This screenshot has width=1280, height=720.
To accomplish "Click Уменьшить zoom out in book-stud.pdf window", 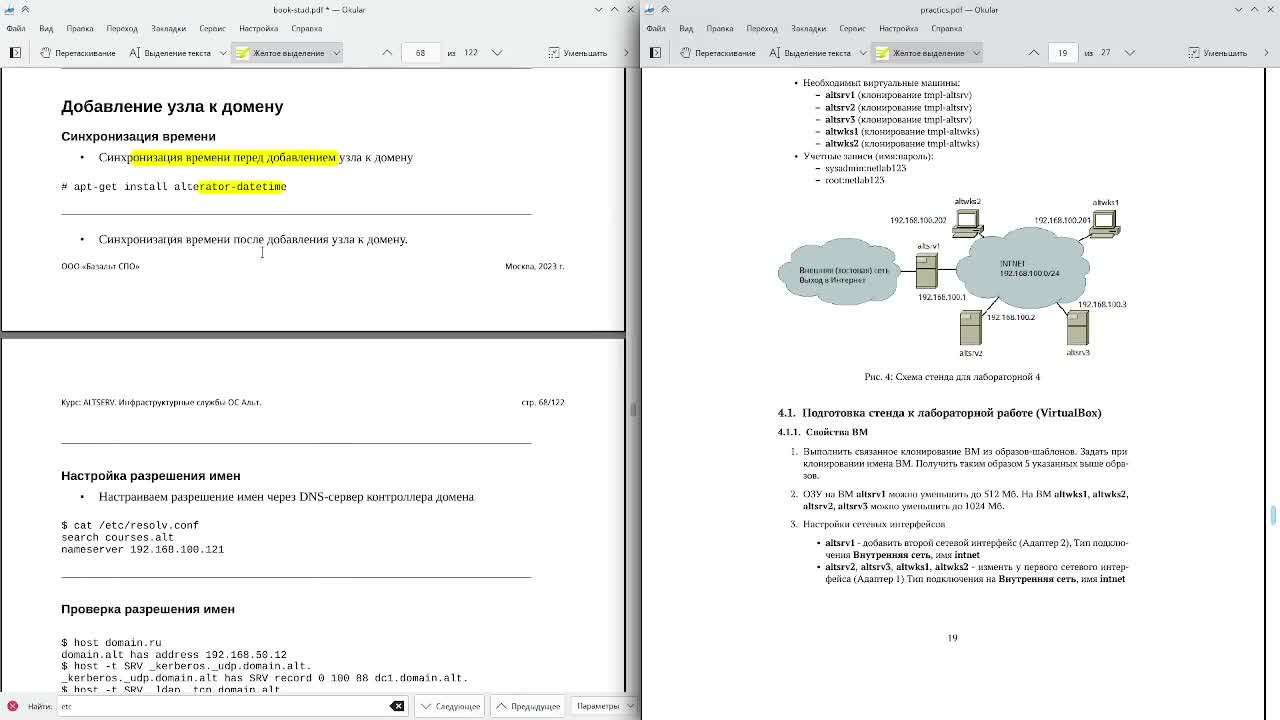I will (x=577, y=53).
